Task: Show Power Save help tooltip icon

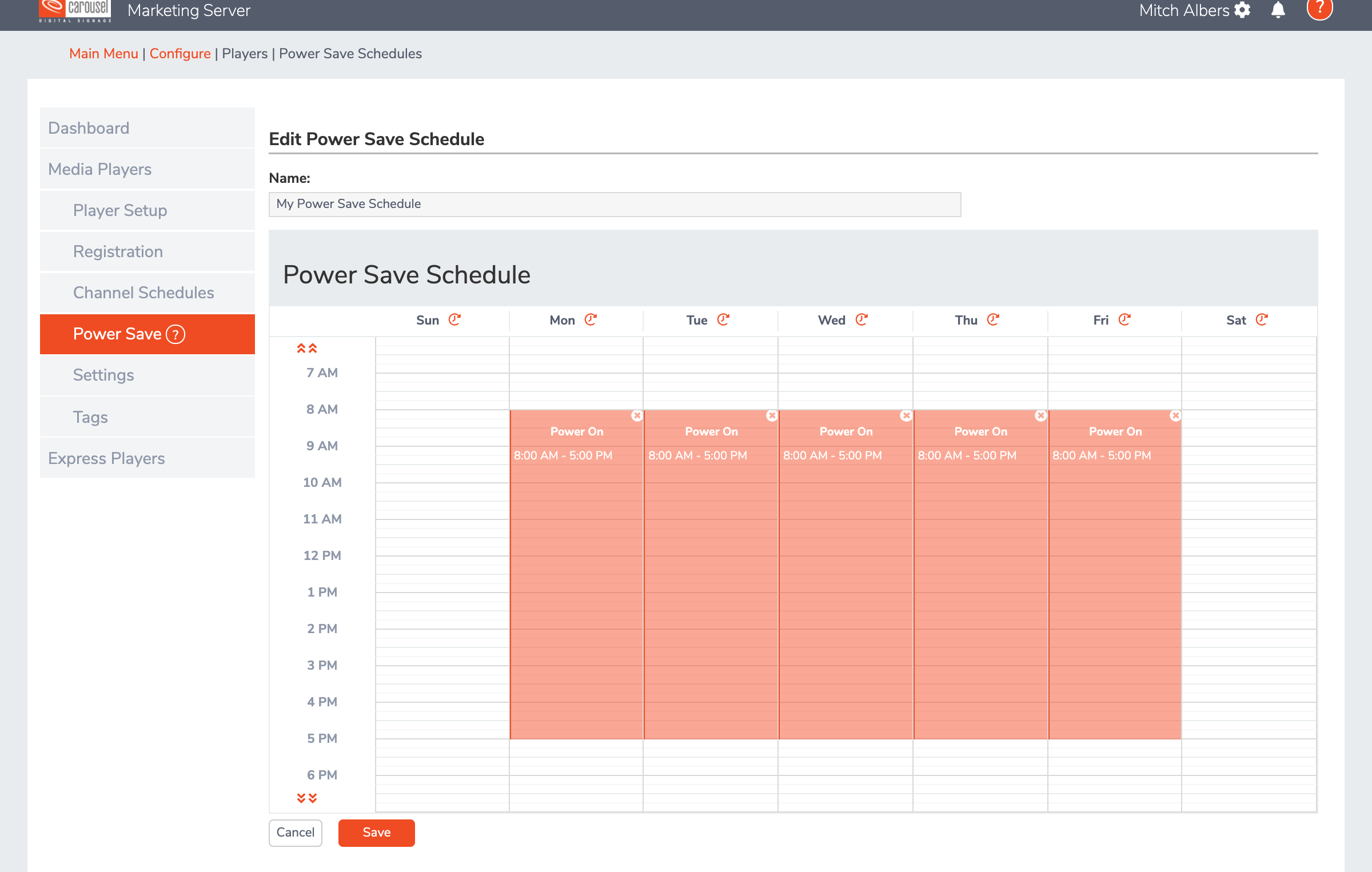Action: 176,334
